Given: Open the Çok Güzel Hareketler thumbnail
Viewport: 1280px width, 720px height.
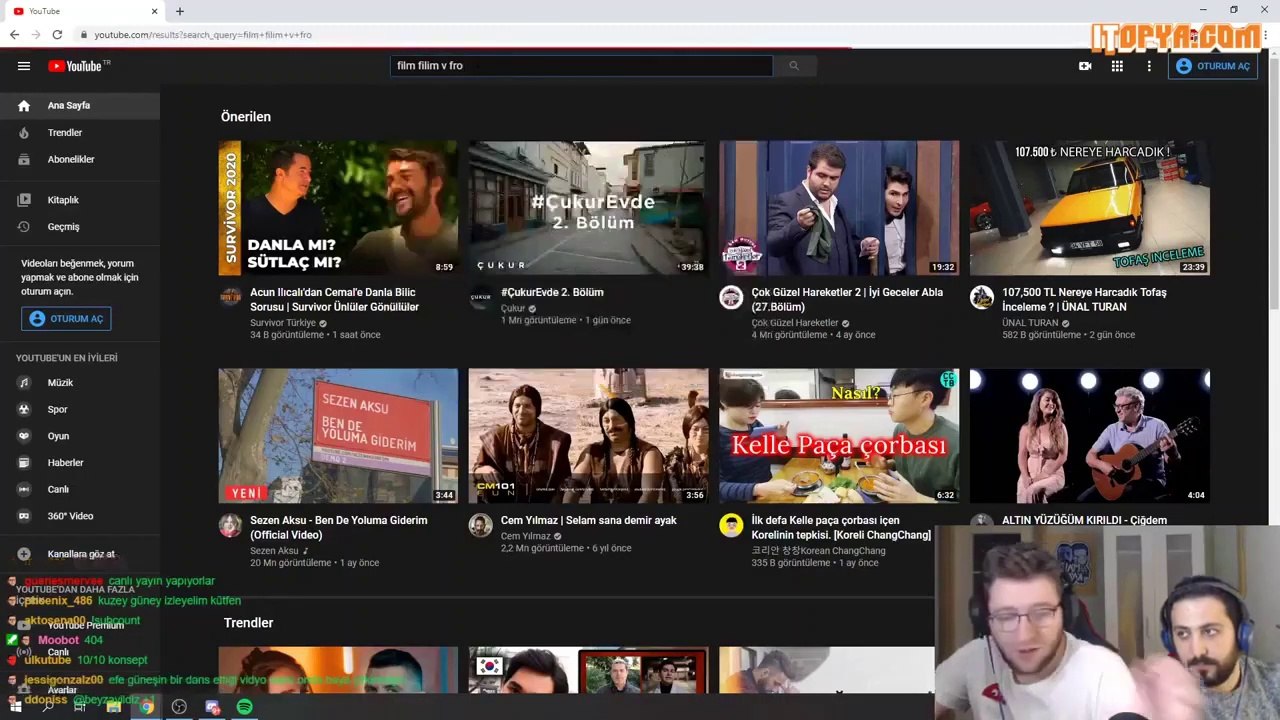Looking at the screenshot, I should (x=839, y=208).
